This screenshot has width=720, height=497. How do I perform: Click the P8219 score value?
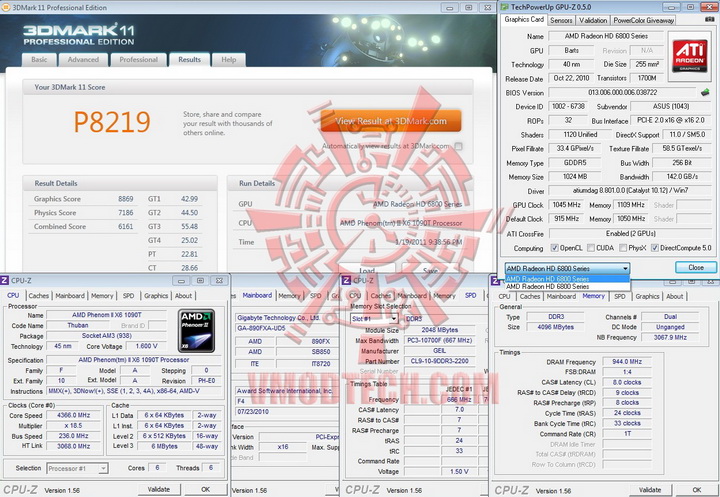point(112,122)
